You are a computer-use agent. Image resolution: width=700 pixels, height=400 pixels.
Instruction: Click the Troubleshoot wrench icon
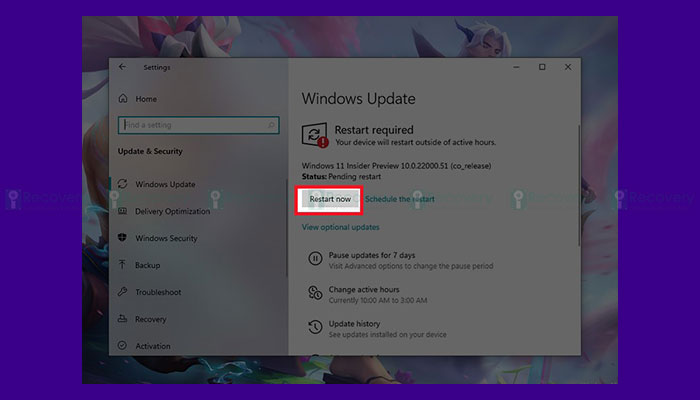(x=123, y=292)
